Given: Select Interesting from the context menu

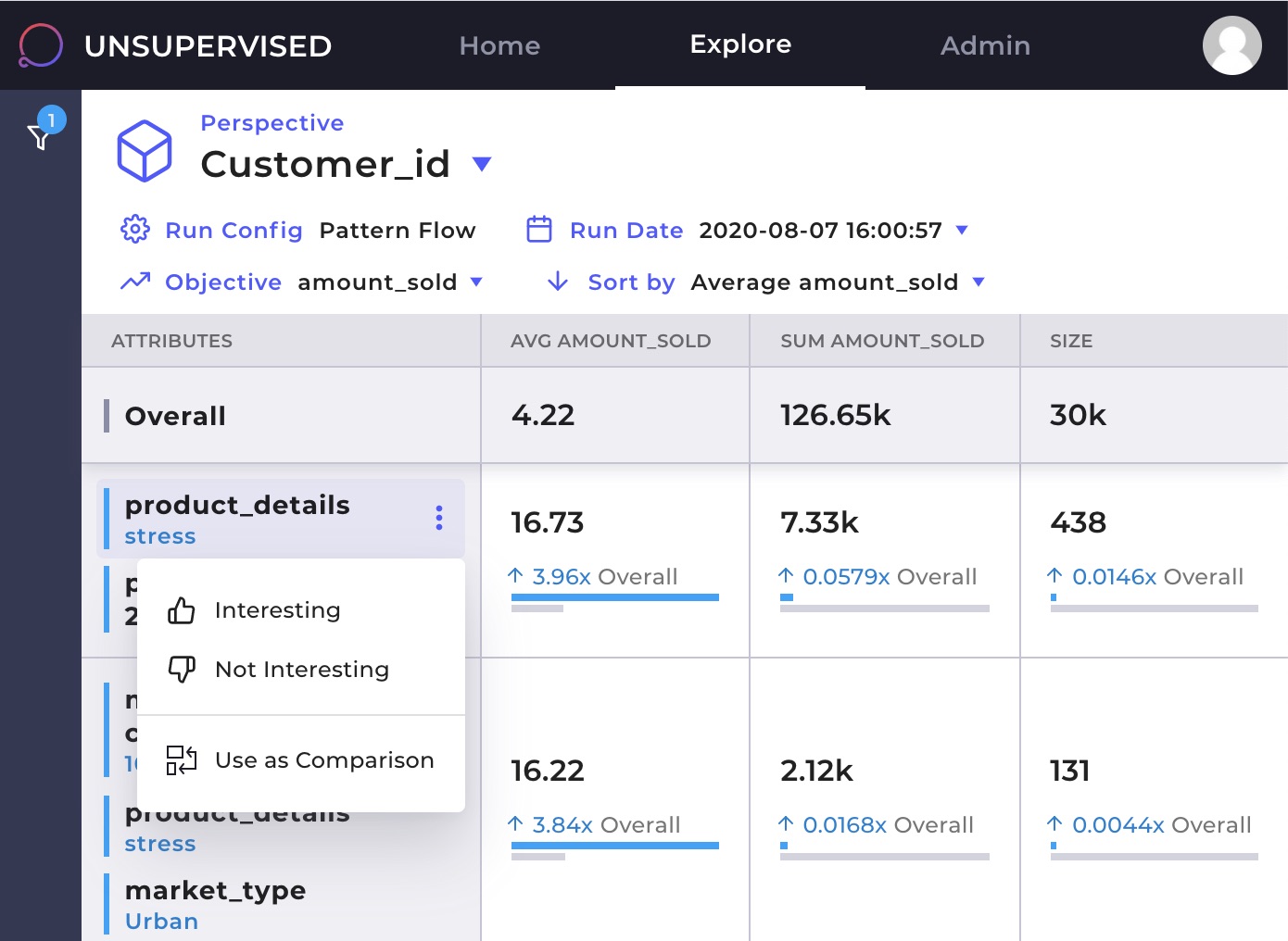Looking at the screenshot, I should (x=277, y=610).
